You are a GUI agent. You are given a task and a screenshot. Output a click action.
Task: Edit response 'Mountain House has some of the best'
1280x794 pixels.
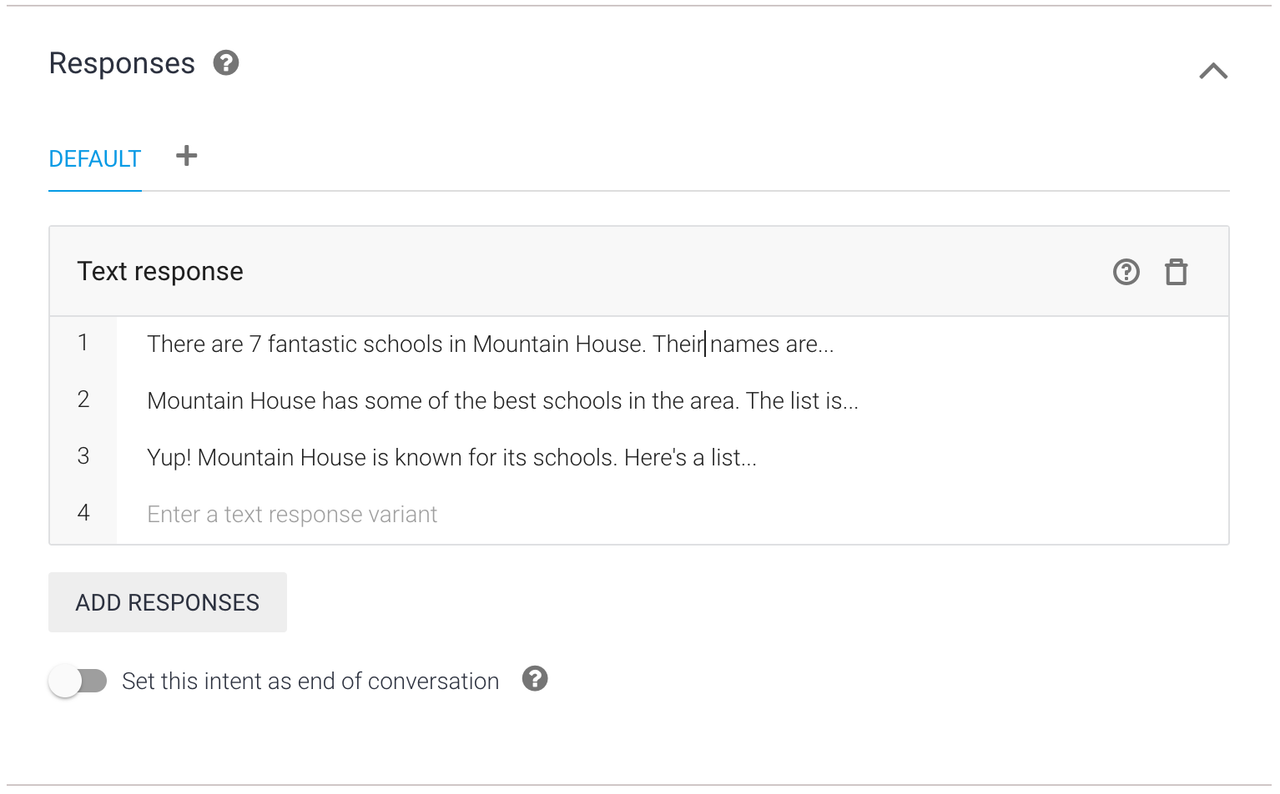tap(672, 401)
